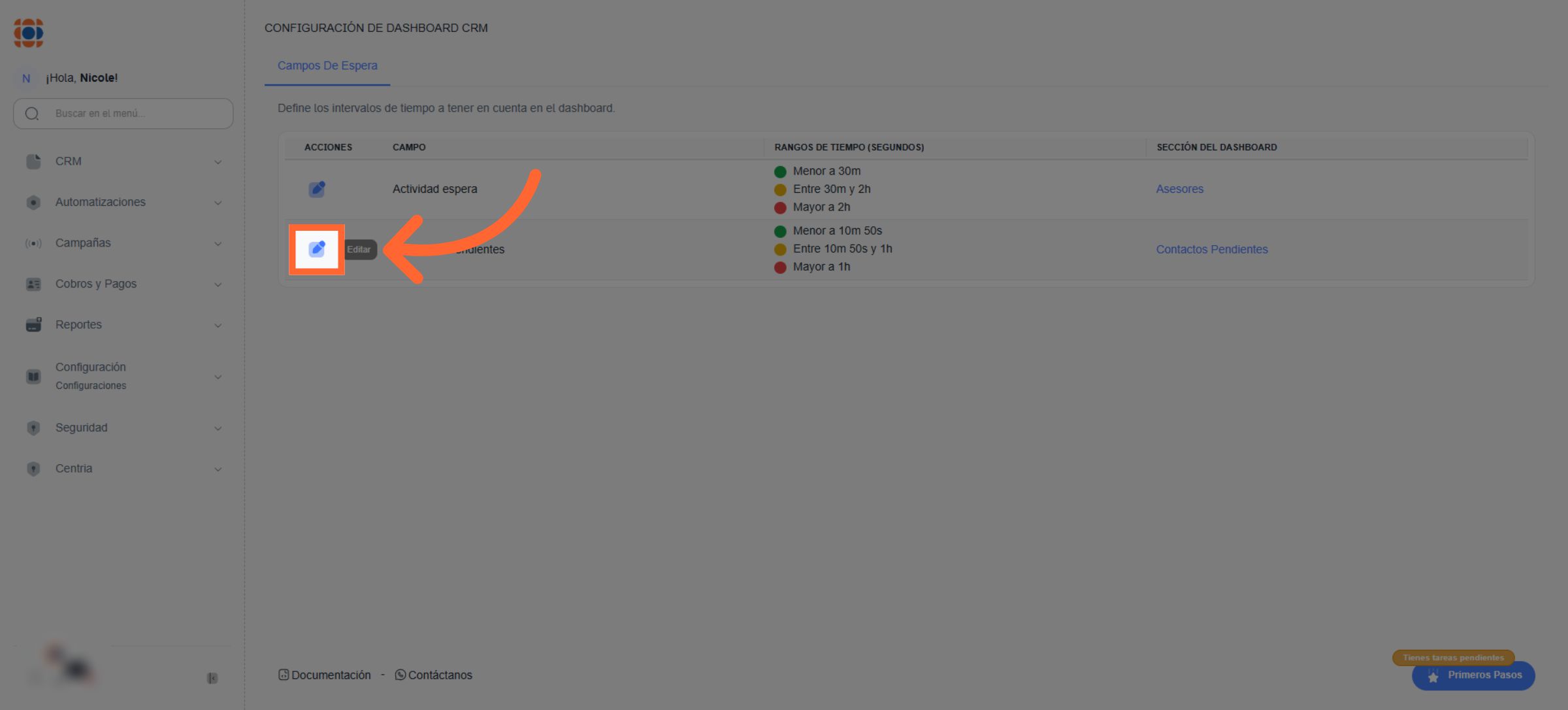Expand the Seguridad menu chevron

[x=218, y=428]
